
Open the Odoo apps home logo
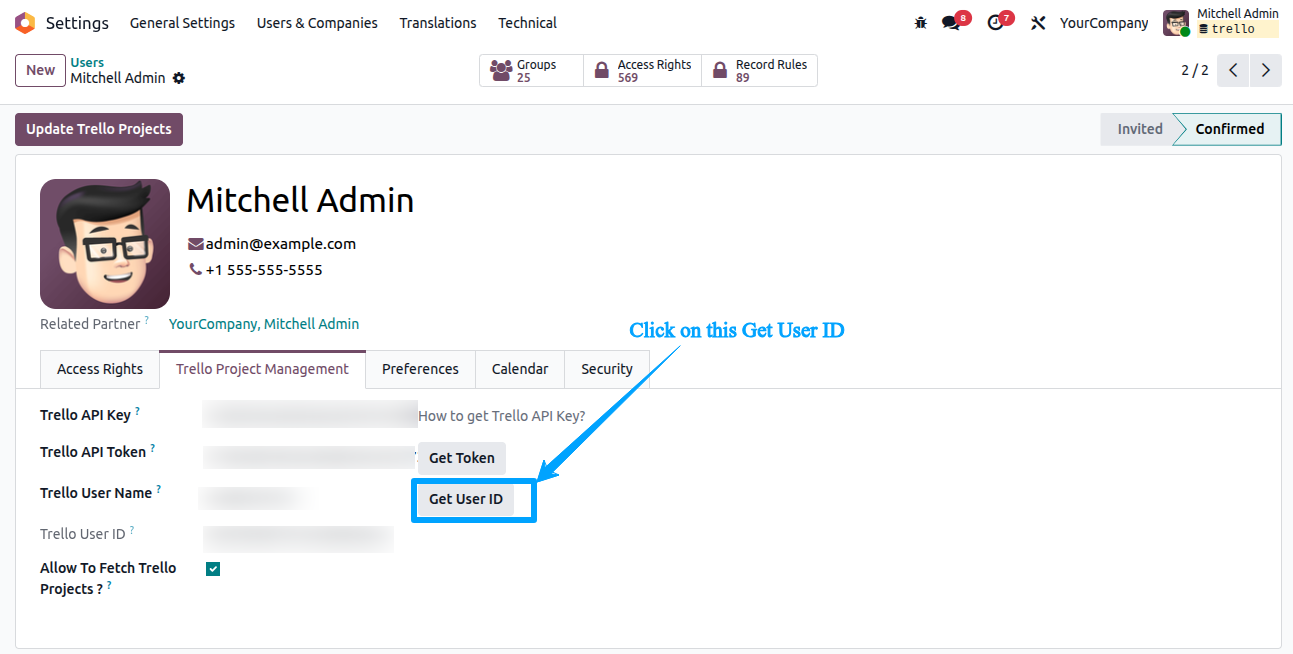(x=25, y=22)
